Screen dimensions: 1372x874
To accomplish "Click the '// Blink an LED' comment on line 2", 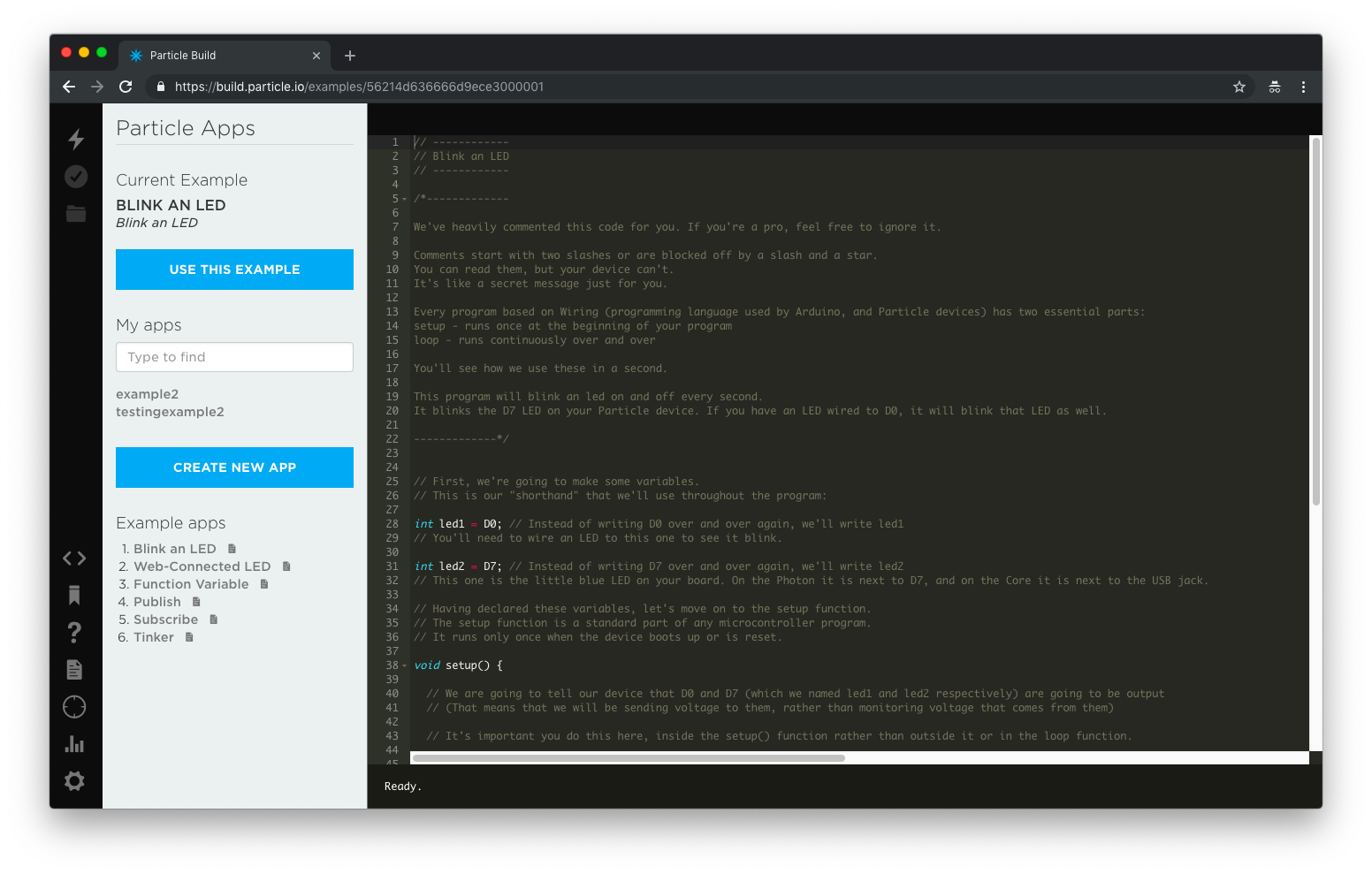I will click(x=461, y=156).
